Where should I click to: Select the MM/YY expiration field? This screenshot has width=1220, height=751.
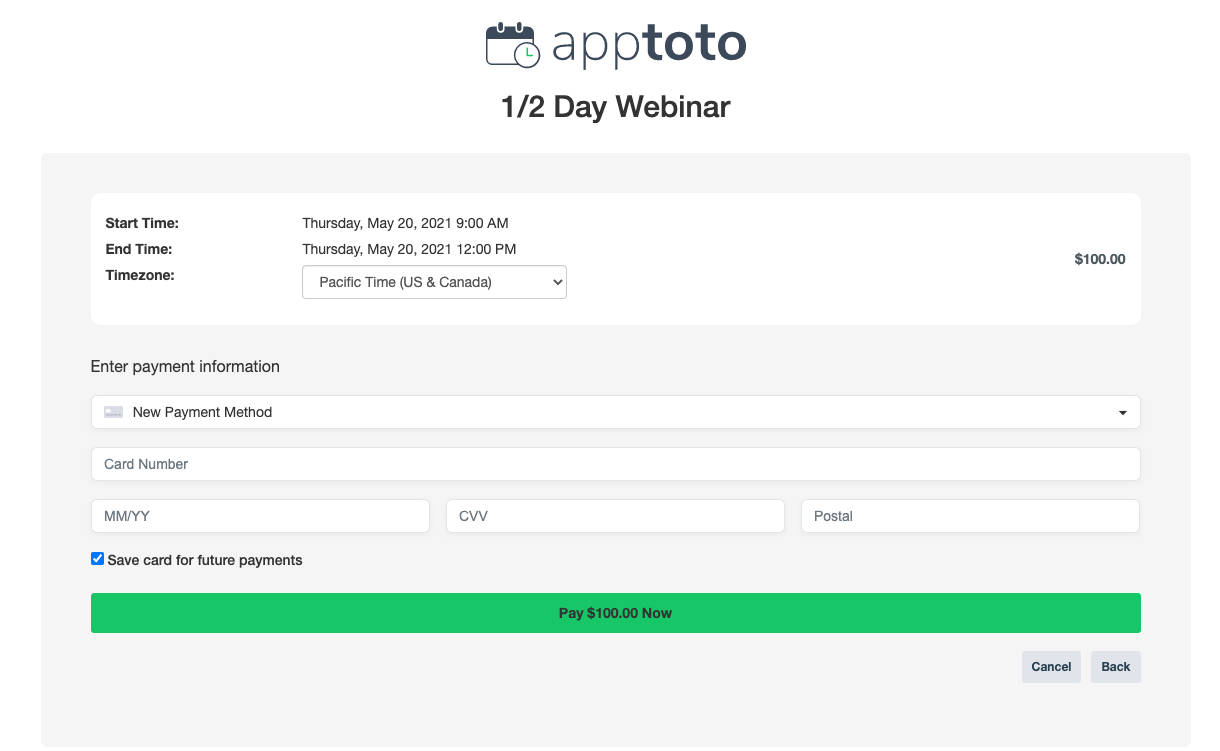point(260,516)
